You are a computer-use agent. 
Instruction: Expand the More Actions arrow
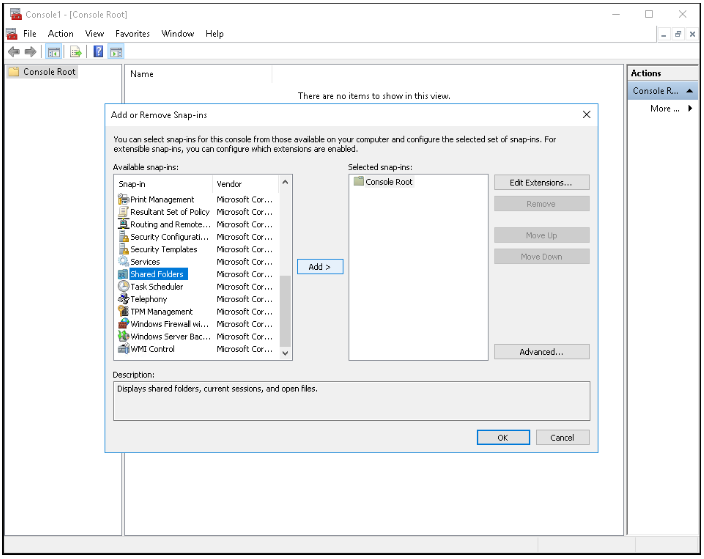coord(689,108)
